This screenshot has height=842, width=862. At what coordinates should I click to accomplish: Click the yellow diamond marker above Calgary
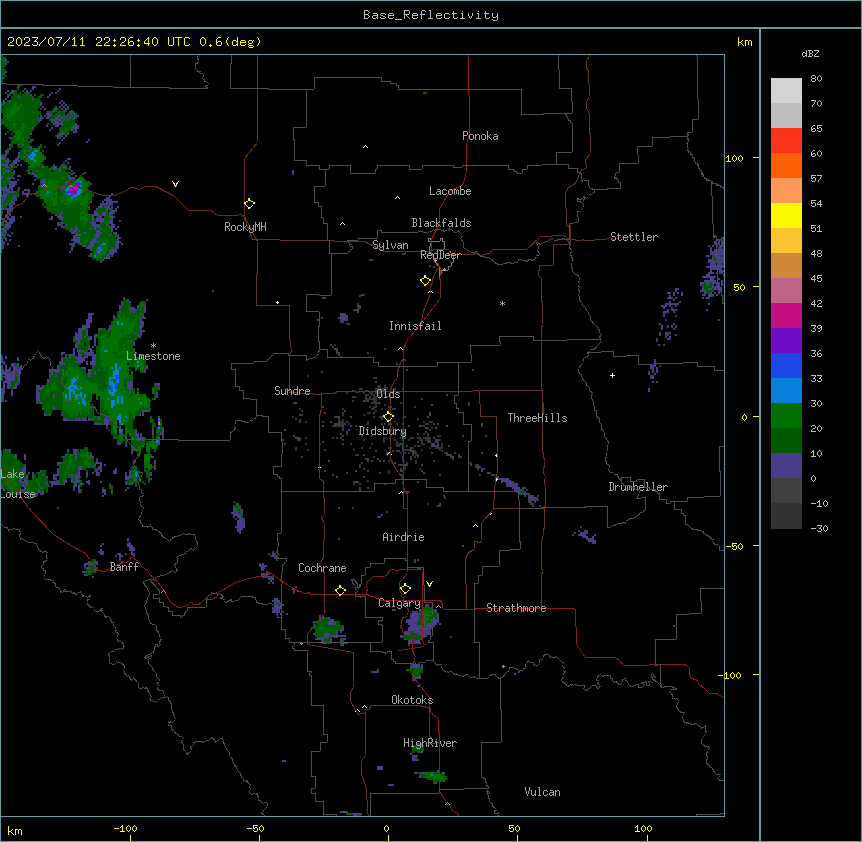pyautogui.click(x=405, y=589)
